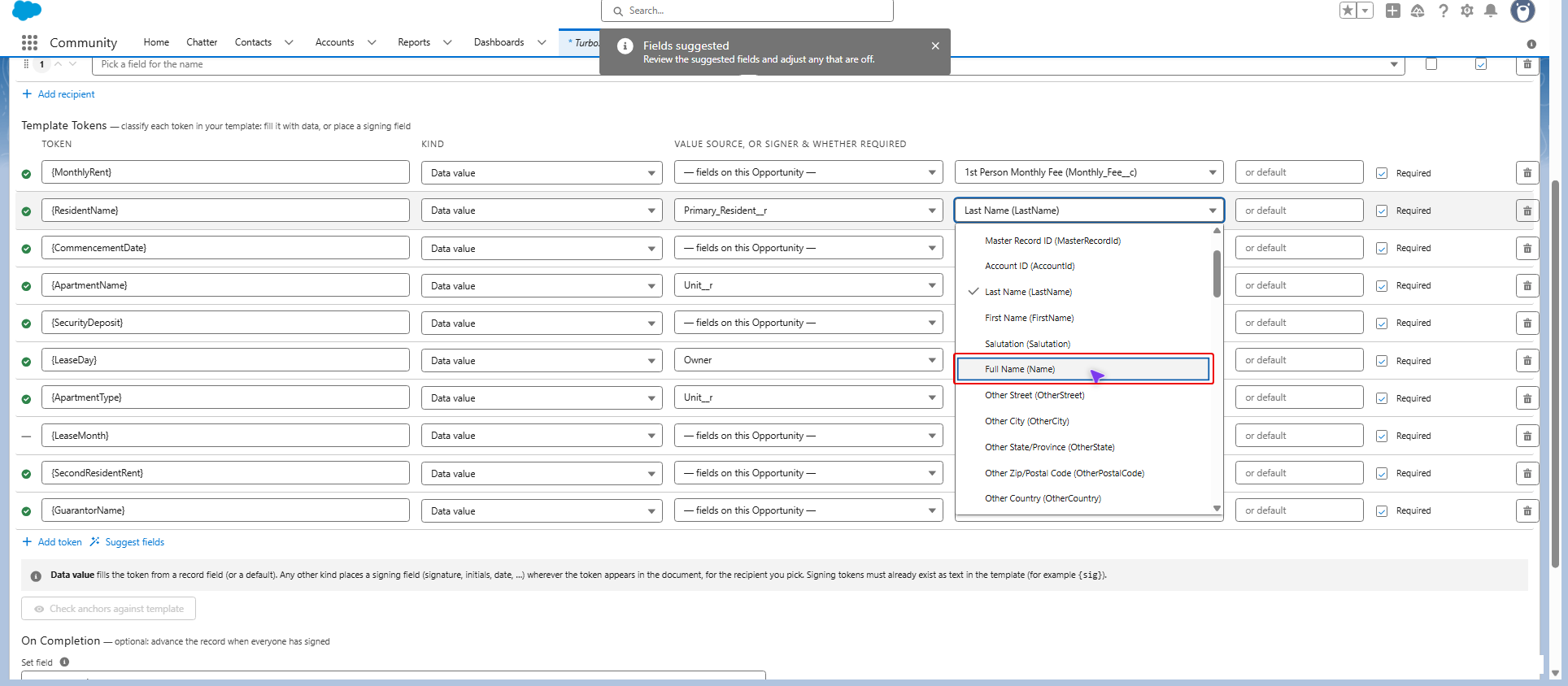1568x686 pixels.
Task: Open Primary_Resident__r source dropdown
Action: [808, 211]
